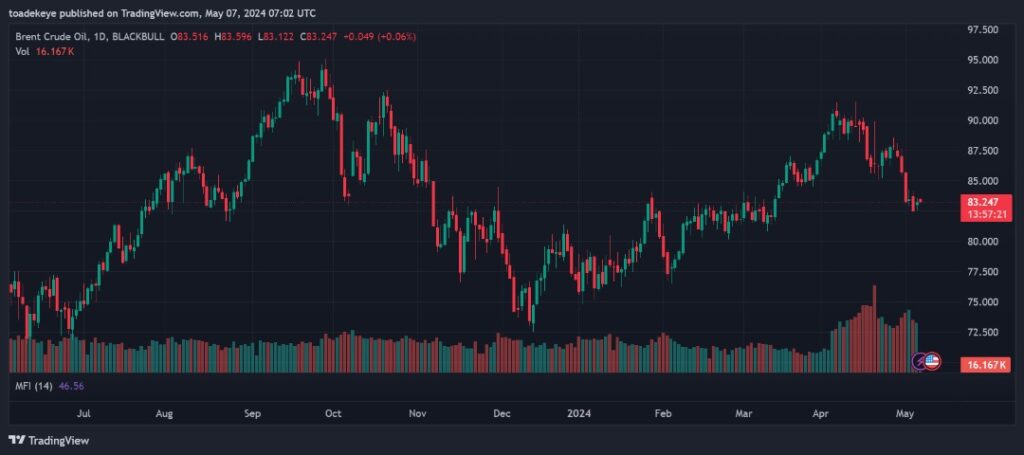Click the Jul label on time axis
Screen dimensions: 1024x455
pos(84,412)
